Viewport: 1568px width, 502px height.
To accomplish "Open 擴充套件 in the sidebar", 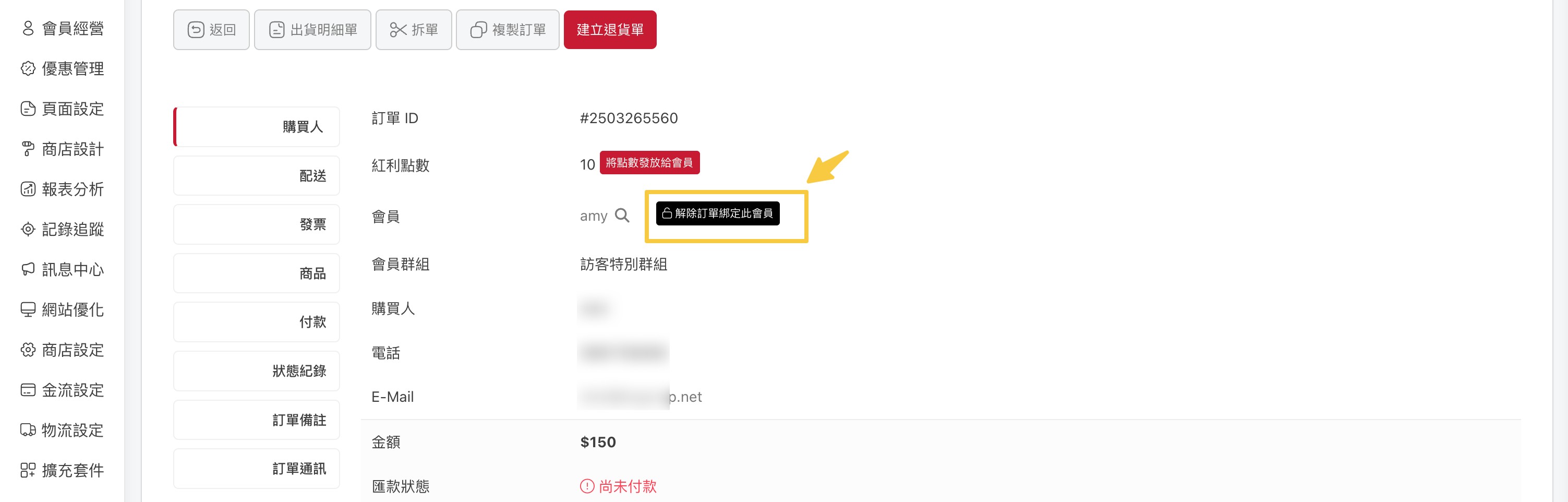I will click(x=62, y=470).
